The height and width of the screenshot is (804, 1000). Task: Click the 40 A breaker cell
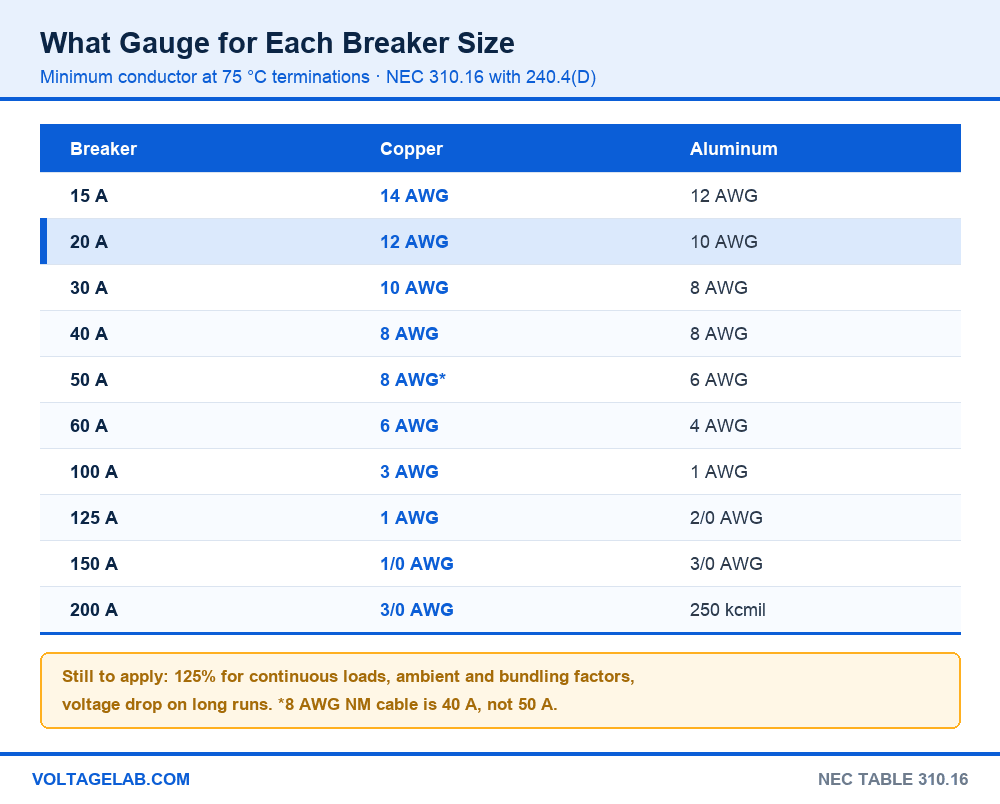(89, 333)
